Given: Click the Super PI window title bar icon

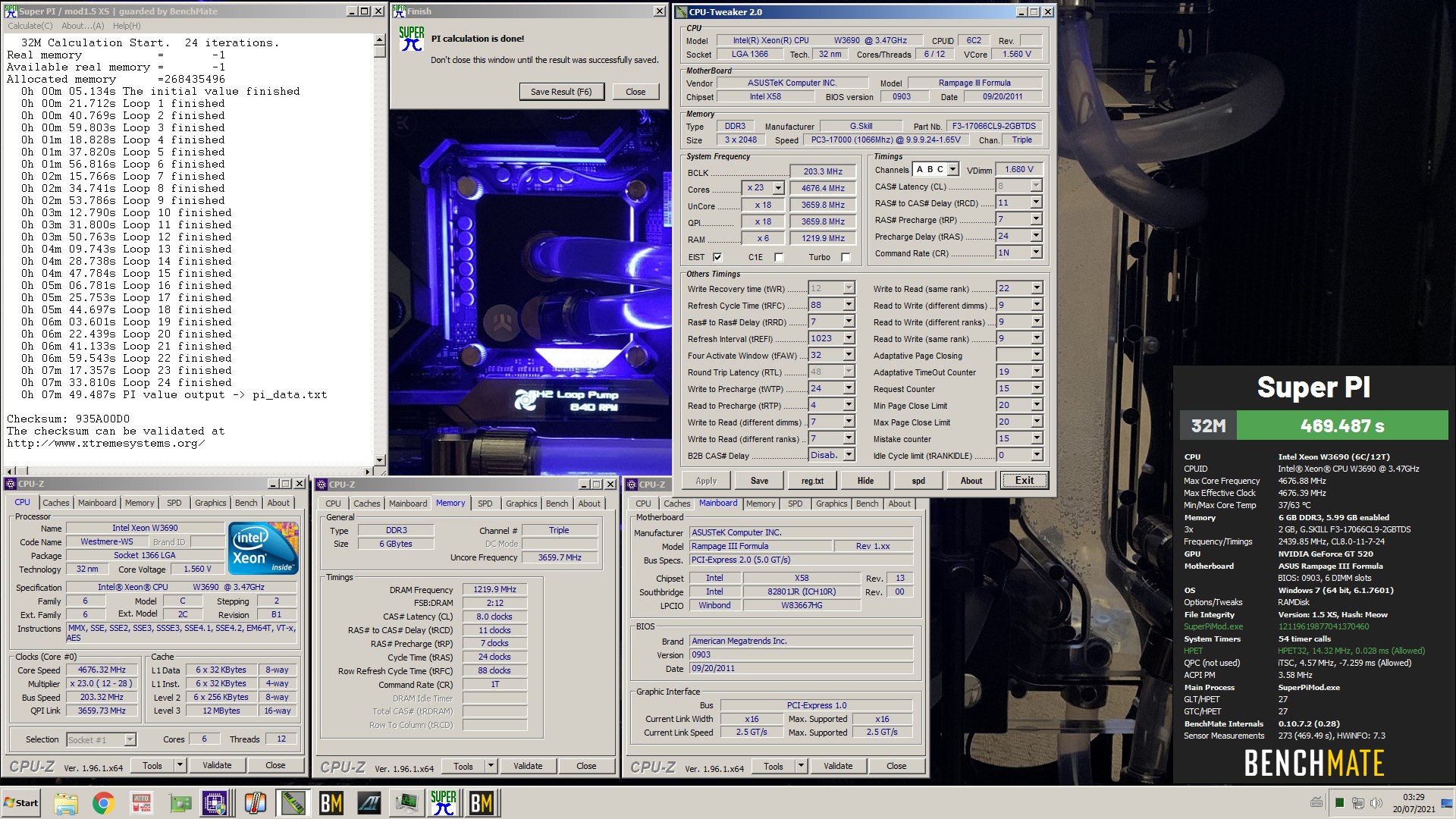Looking at the screenshot, I should (11, 11).
